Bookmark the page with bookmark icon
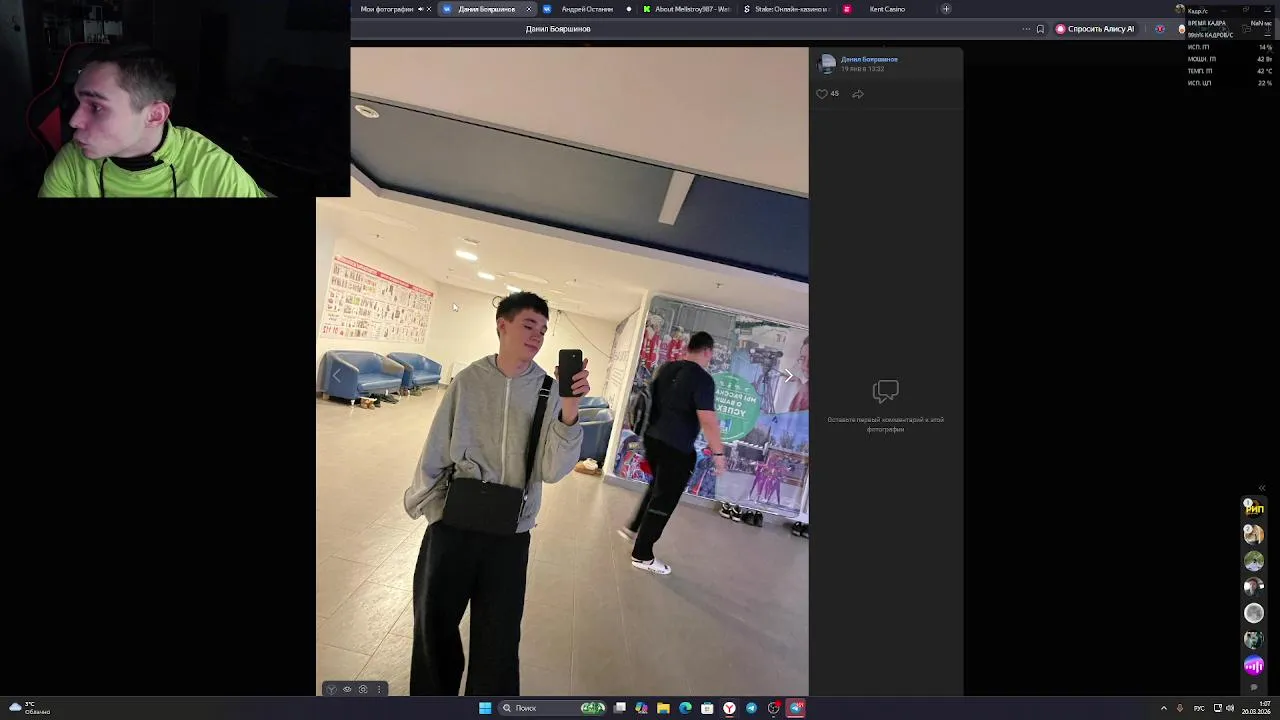The height and width of the screenshot is (720, 1280). click(x=1040, y=29)
